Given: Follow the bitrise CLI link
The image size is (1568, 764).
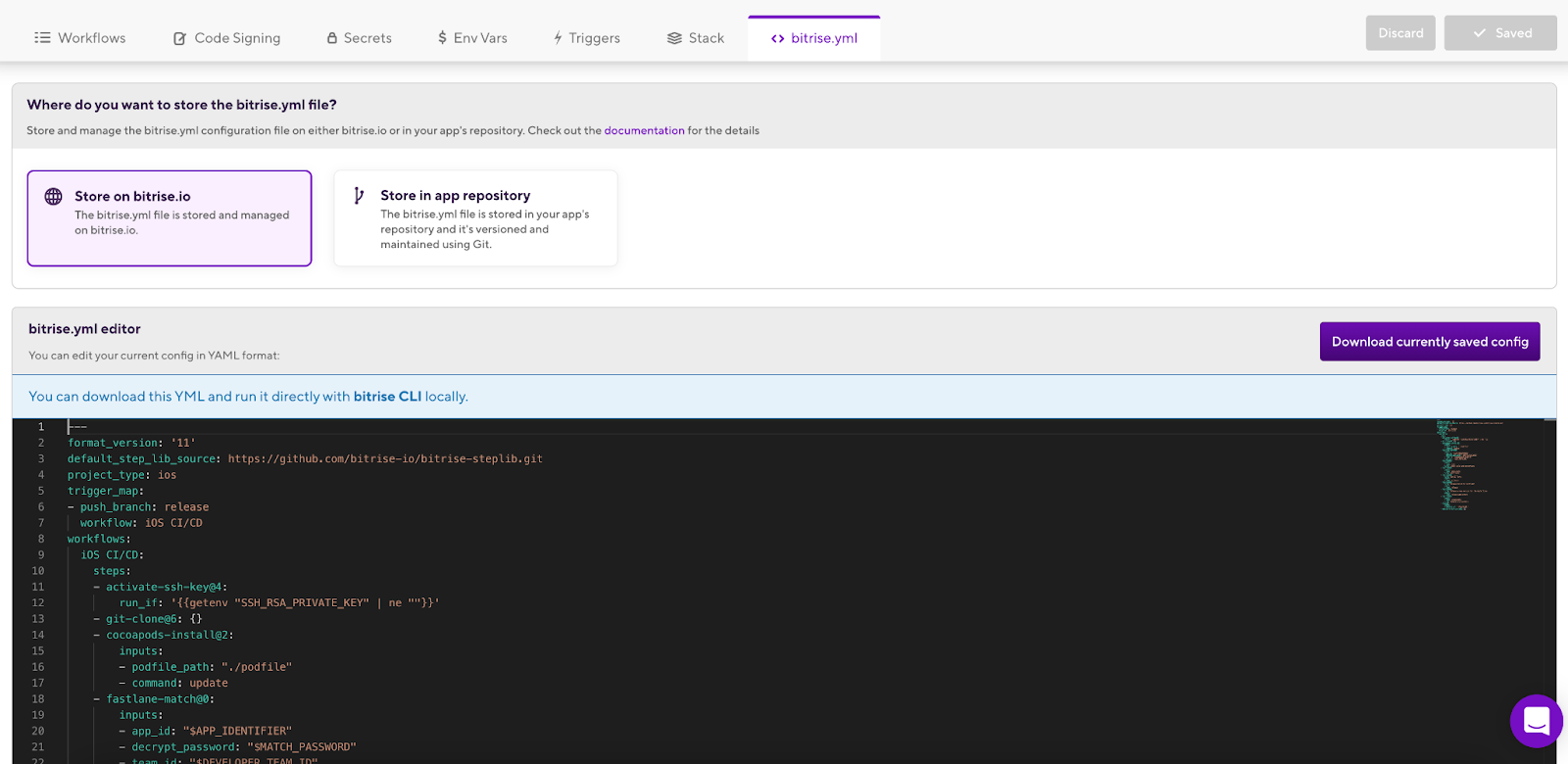Looking at the screenshot, I should (x=387, y=397).
